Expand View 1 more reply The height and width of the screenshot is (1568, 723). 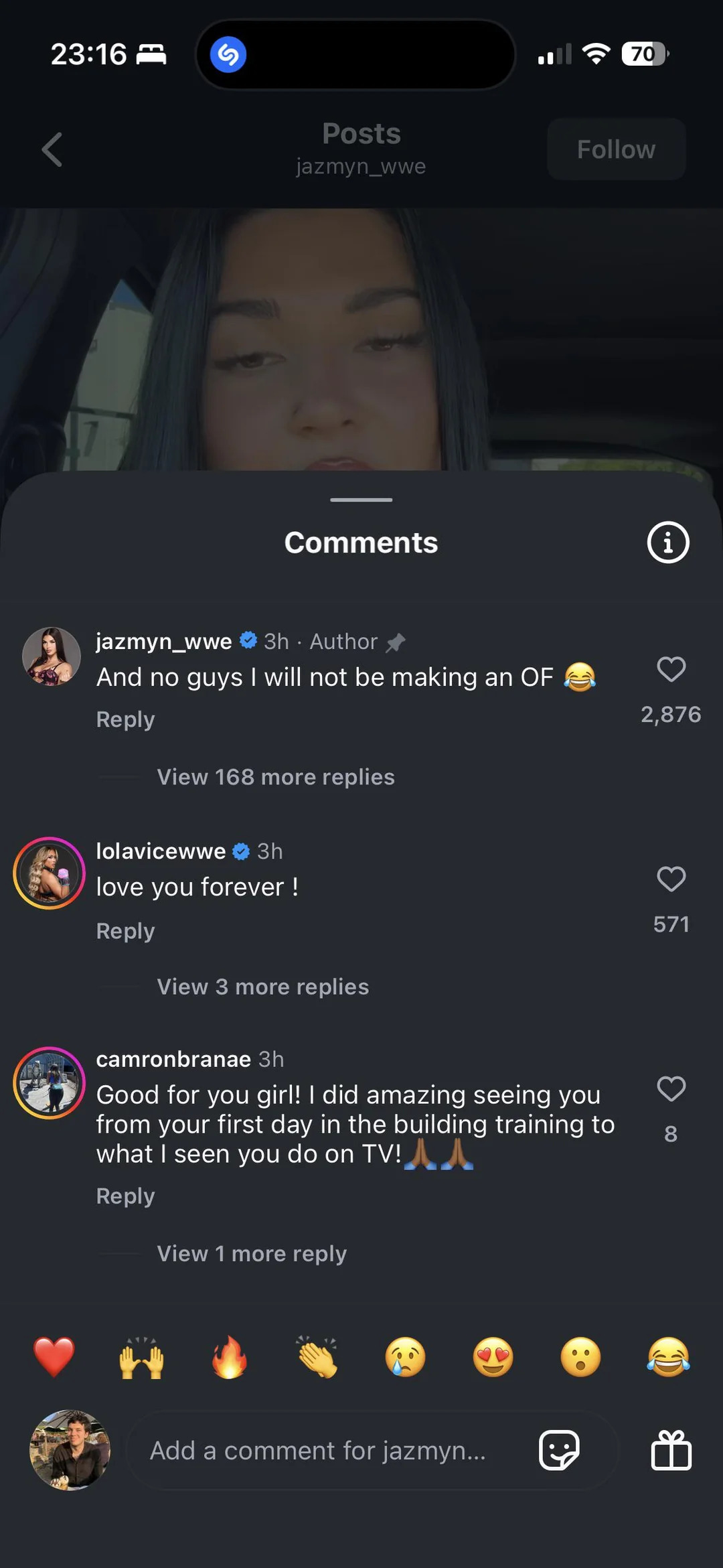(x=252, y=1253)
